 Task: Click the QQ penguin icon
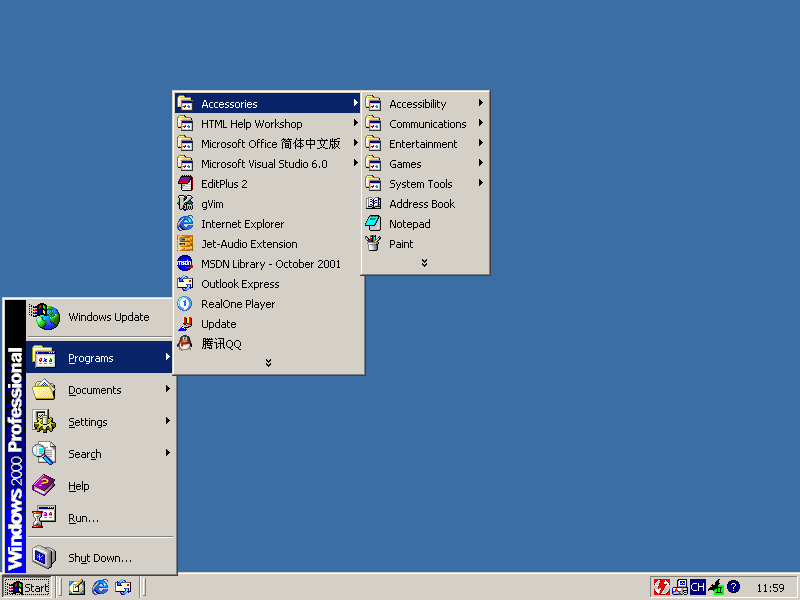[185, 343]
